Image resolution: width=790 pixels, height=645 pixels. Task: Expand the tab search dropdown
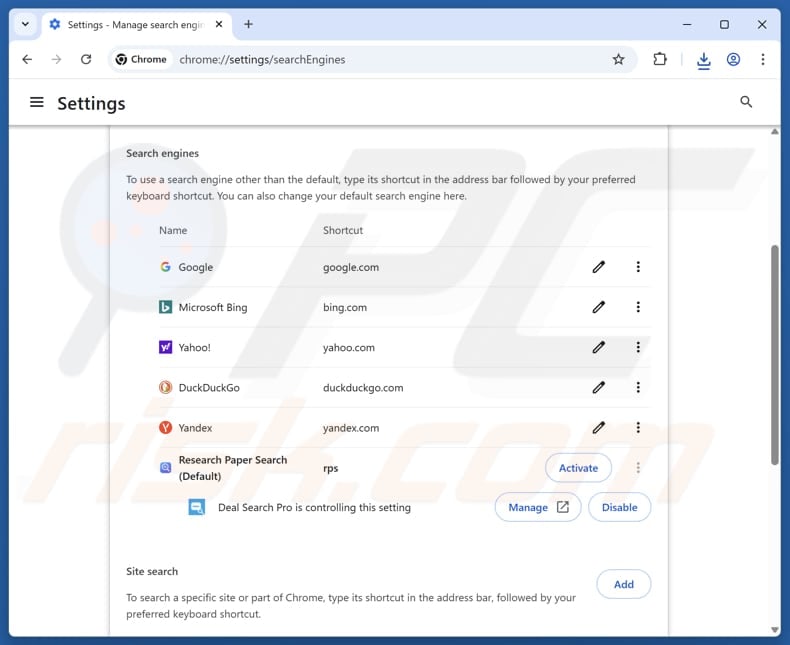click(25, 24)
